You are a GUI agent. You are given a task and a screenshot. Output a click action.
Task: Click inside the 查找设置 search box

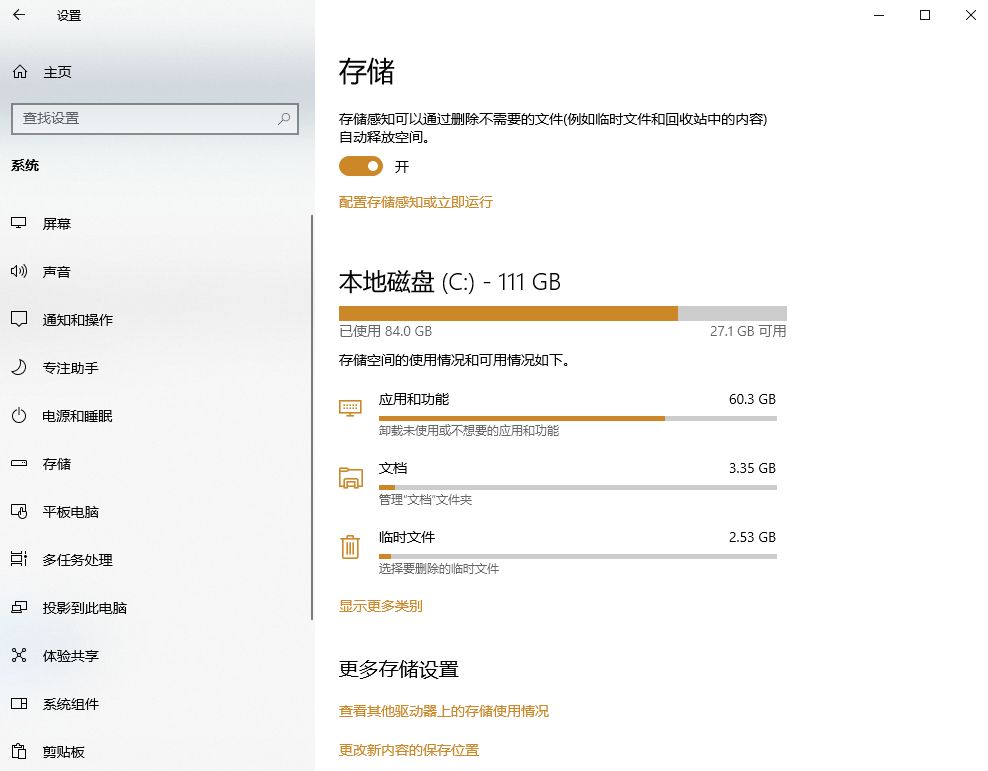(155, 118)
